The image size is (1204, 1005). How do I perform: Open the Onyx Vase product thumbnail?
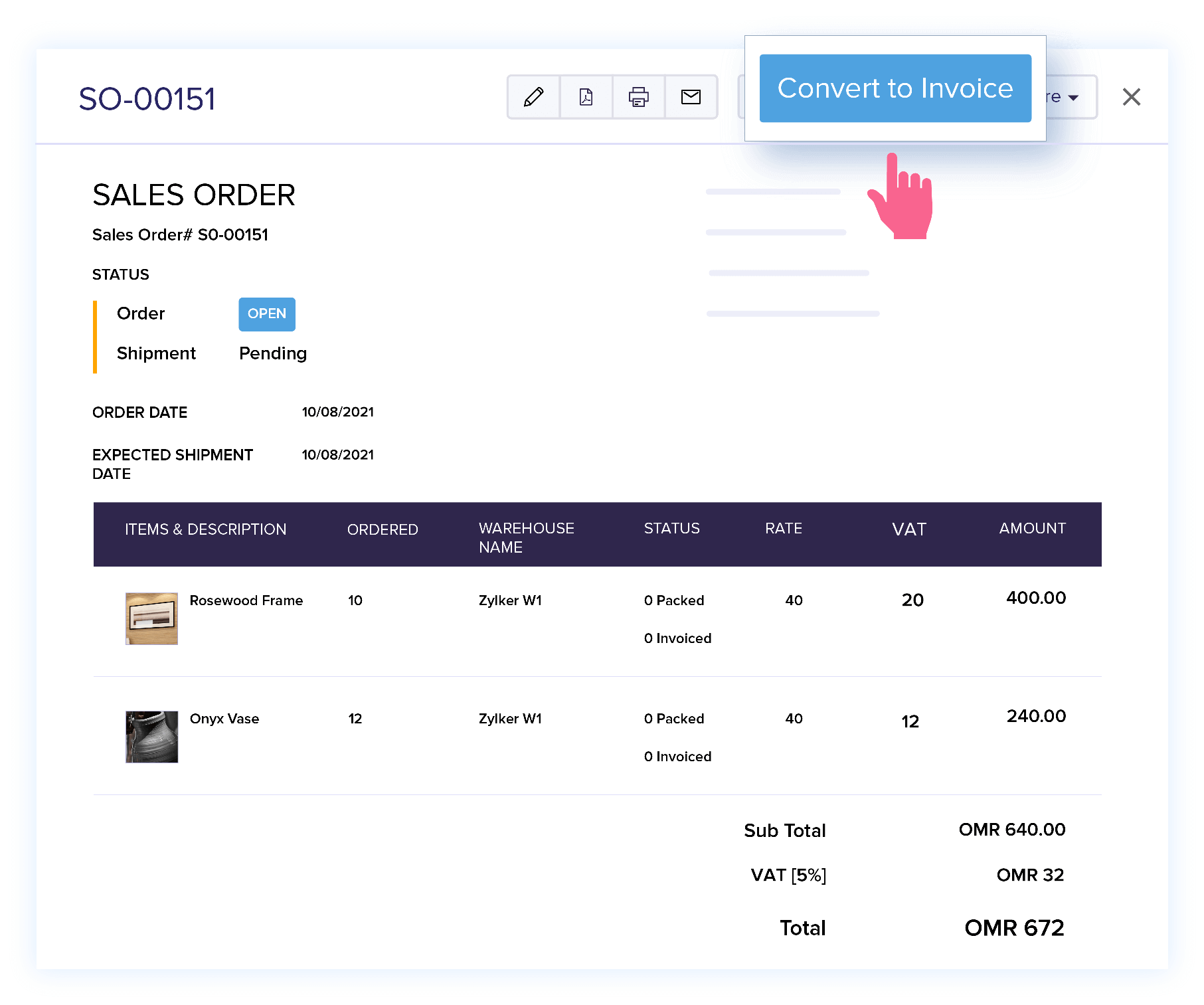(151, 737)
